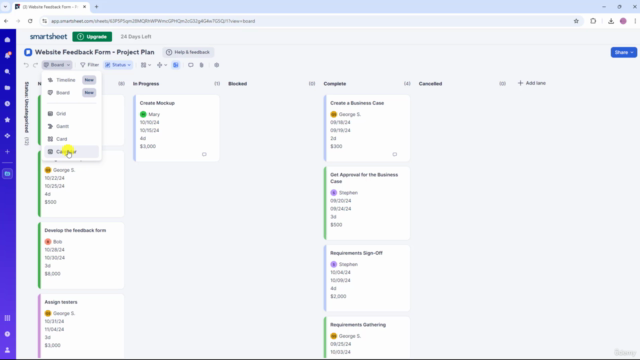Open Notifications bell in sidebar
Image resolution: width=640 pixels, height=360 pixels.
pyautogui.click(x=7, y=56)
